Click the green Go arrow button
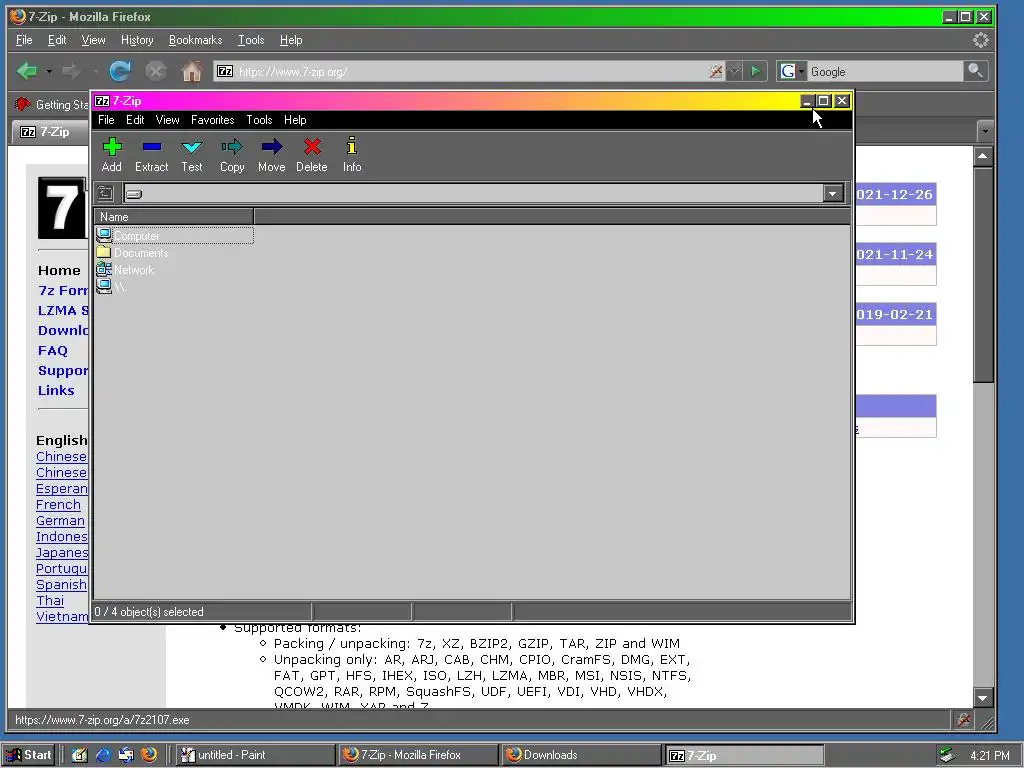1024x768 pixels. [756, 71]
